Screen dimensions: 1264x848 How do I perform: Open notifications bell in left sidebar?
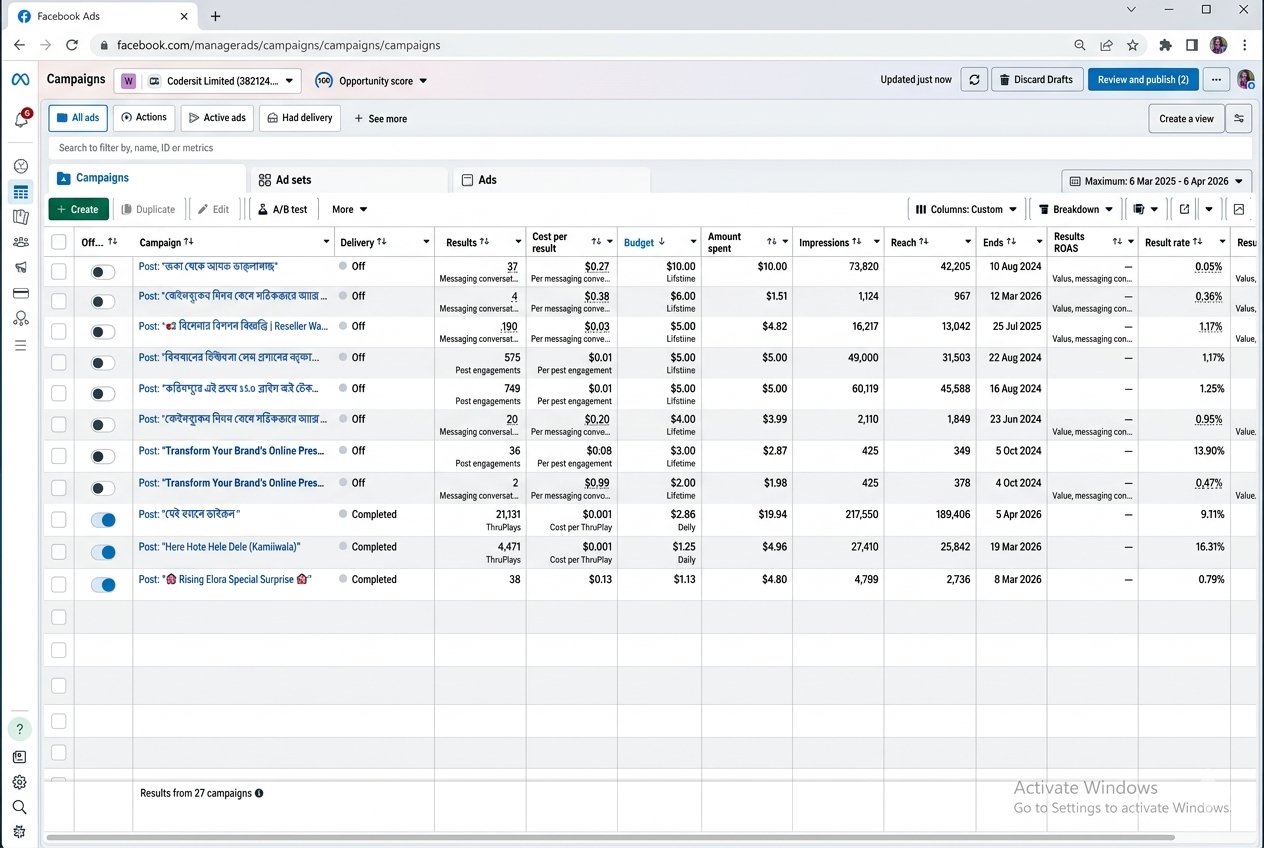20,119
